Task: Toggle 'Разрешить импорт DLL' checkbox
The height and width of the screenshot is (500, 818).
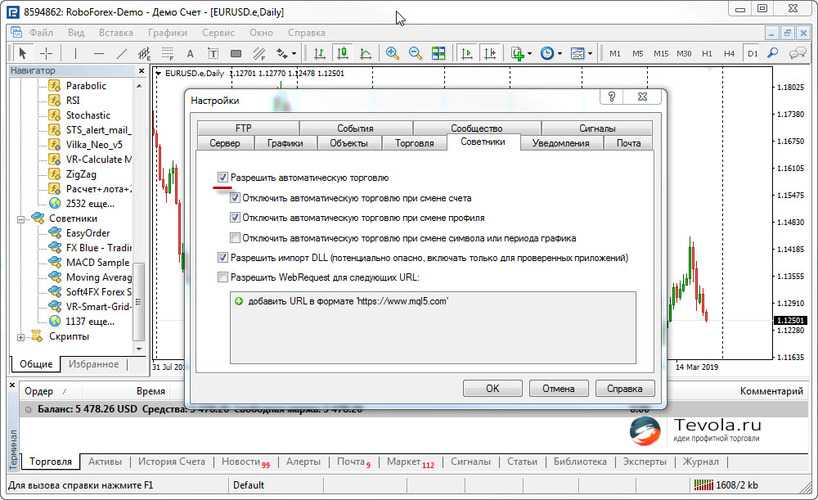Action: tap(222, 258)
